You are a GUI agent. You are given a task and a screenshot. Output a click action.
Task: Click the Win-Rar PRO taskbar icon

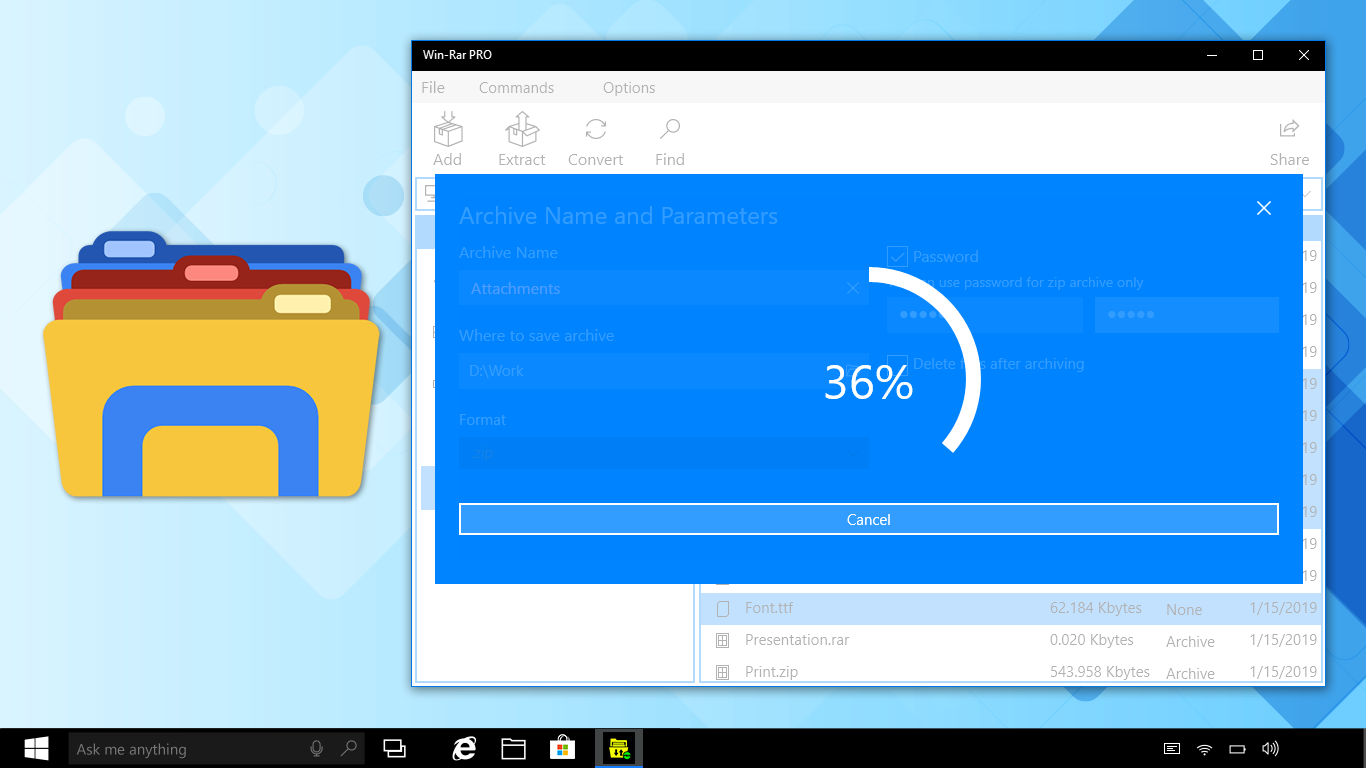tap(619, 748)
